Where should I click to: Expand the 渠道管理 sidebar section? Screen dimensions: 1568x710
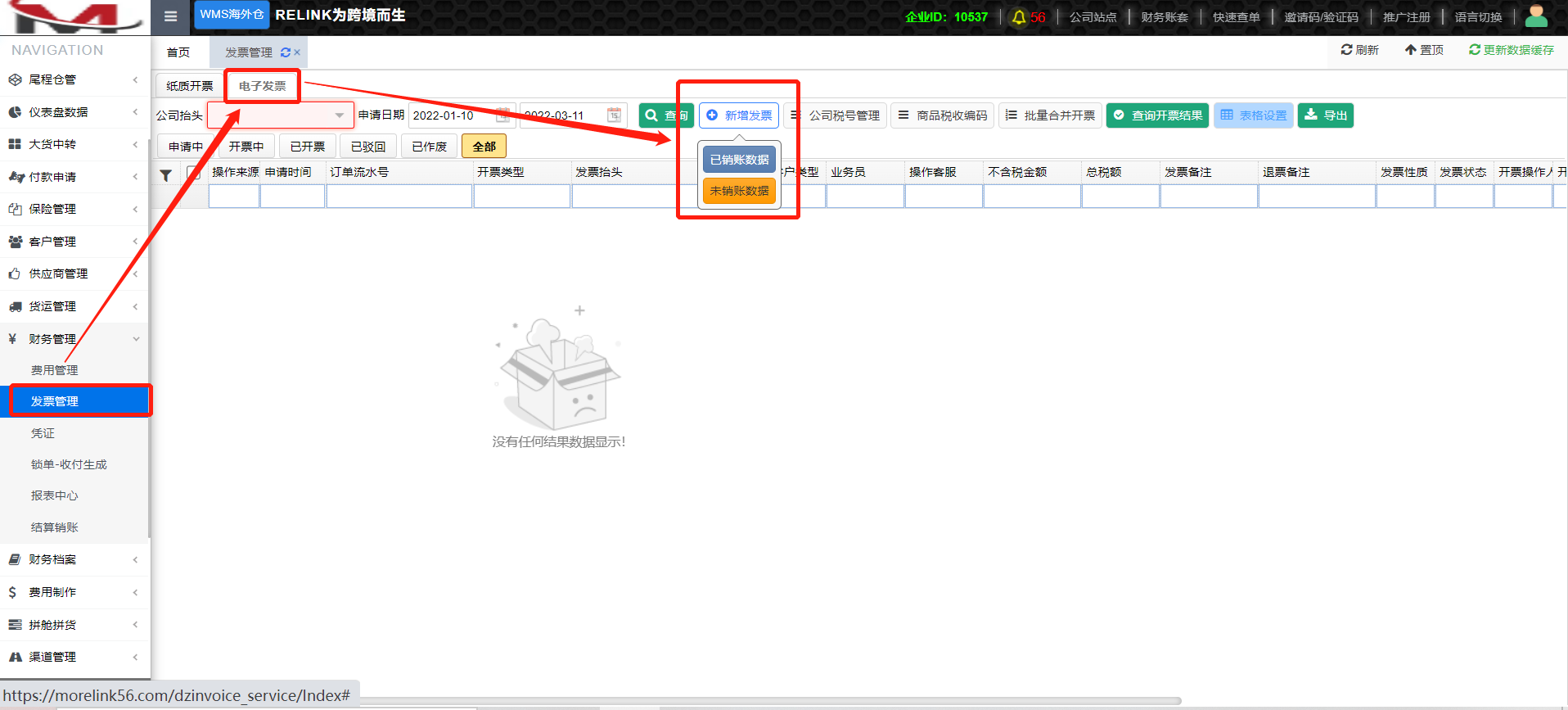click(75, 657)
